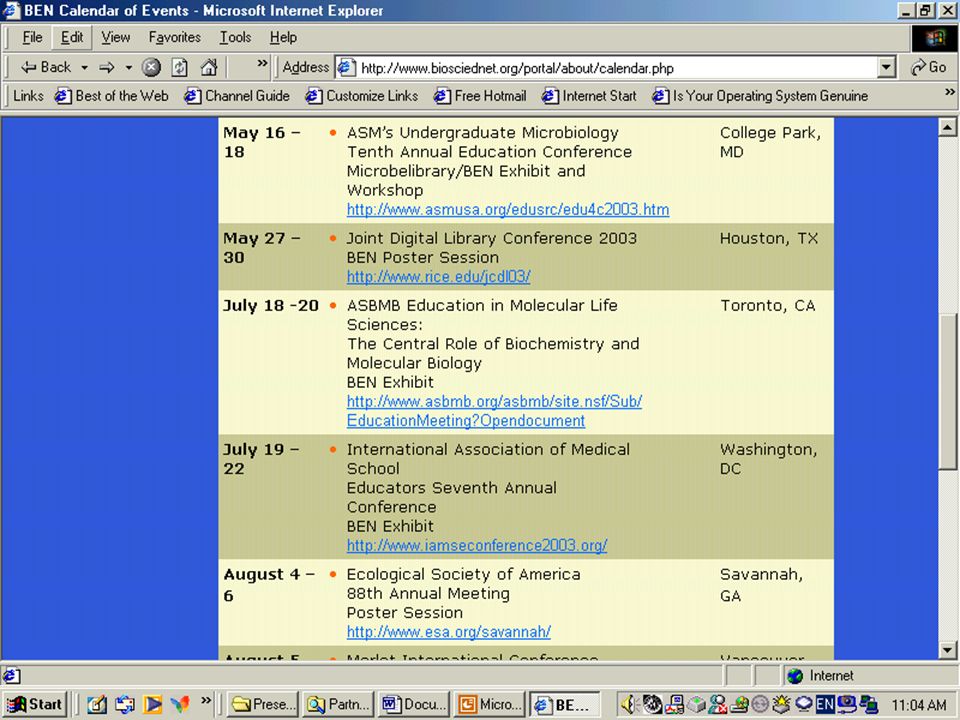Expand the Quick Launch overflow chevron

(x=206, y=700)
